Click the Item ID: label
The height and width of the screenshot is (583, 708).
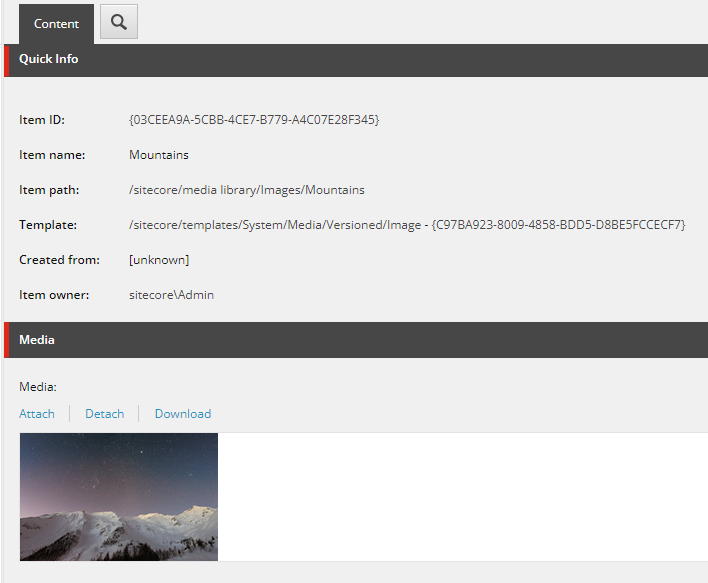click(x=42, y=120)
